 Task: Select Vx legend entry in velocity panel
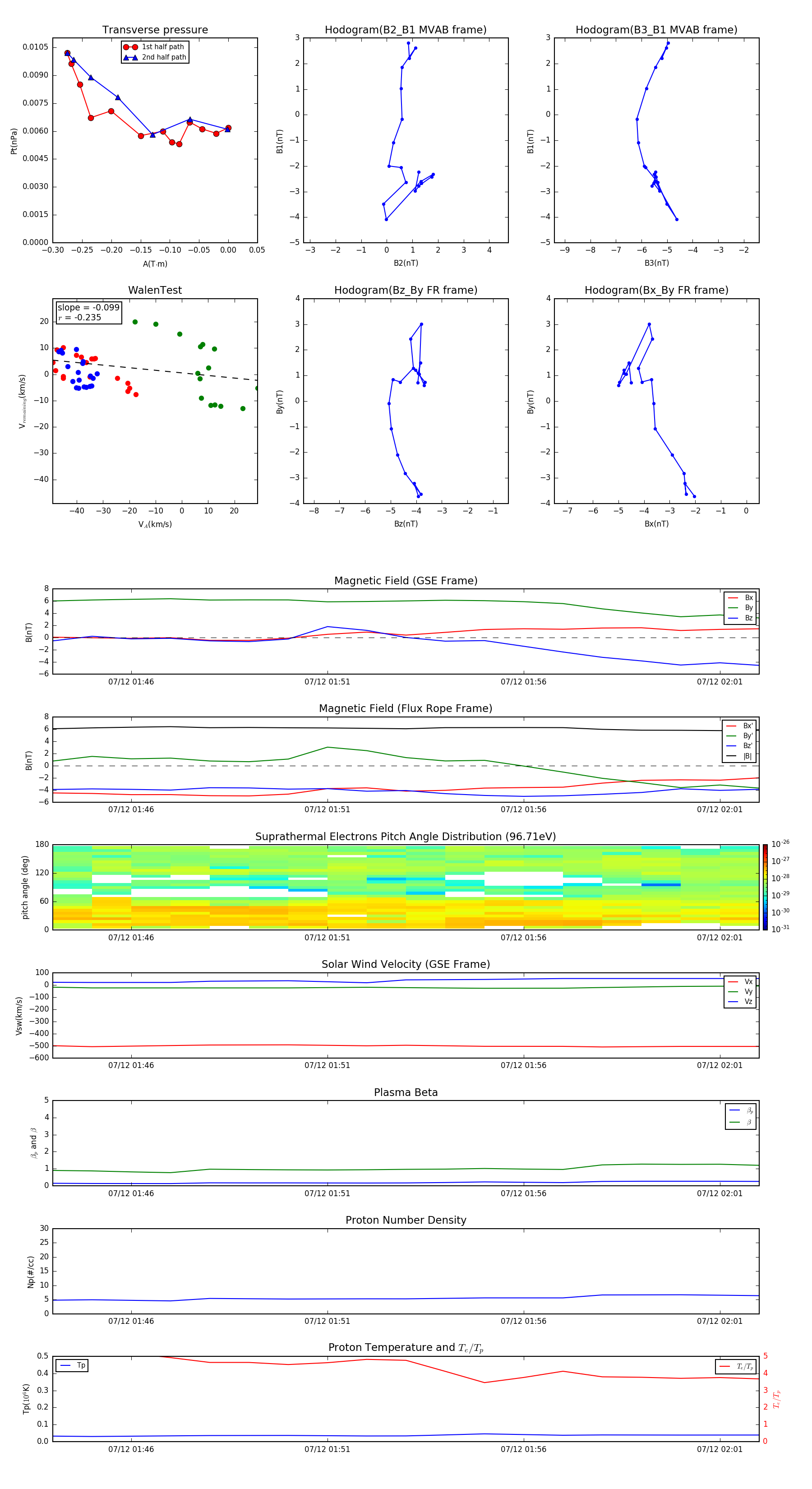[740, 981]
